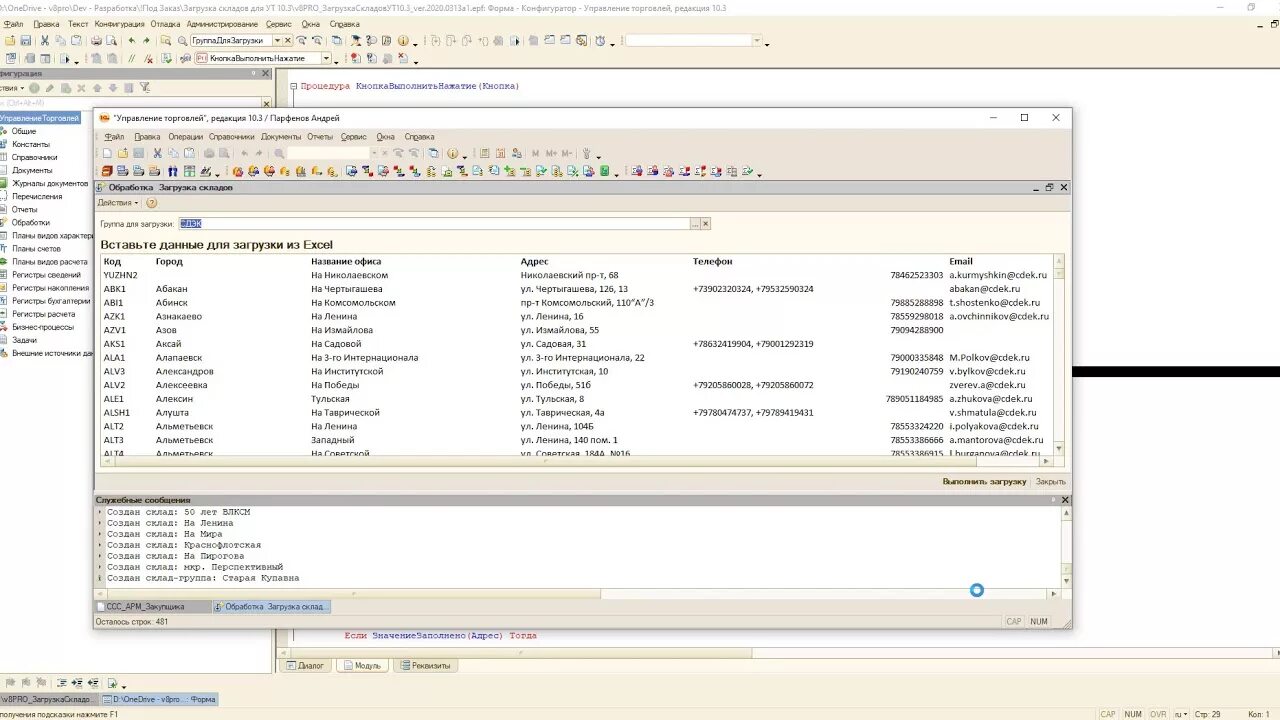Screen dimensions: 1280x720
Task: Click green add circle icon in configuration panel
Action: click(34, 88)
